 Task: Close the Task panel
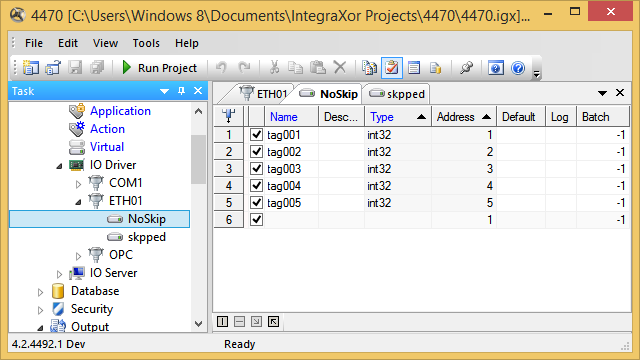coord(198,91)
